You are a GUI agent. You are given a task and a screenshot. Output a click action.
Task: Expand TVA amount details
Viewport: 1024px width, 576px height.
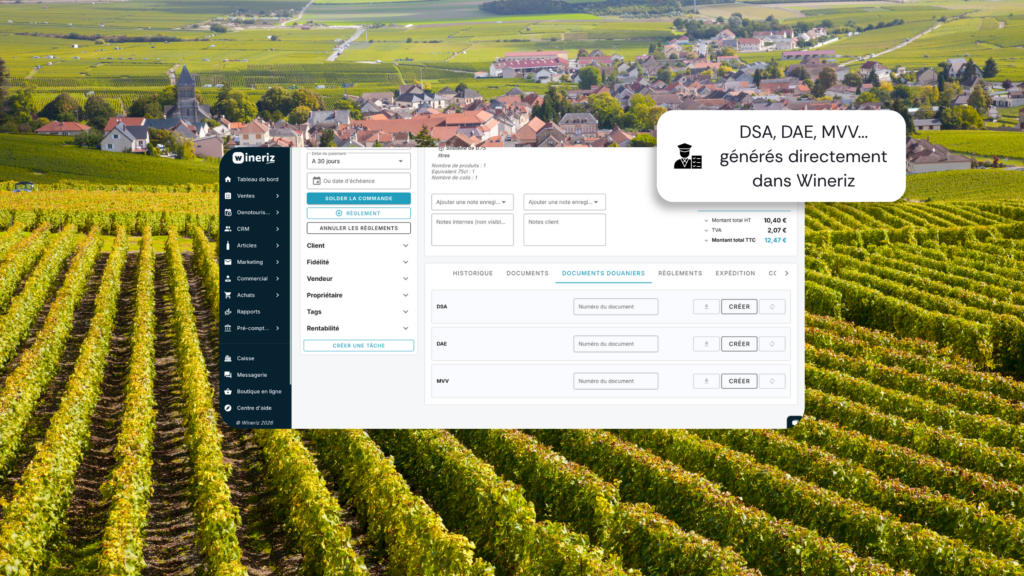pos(706,231)
